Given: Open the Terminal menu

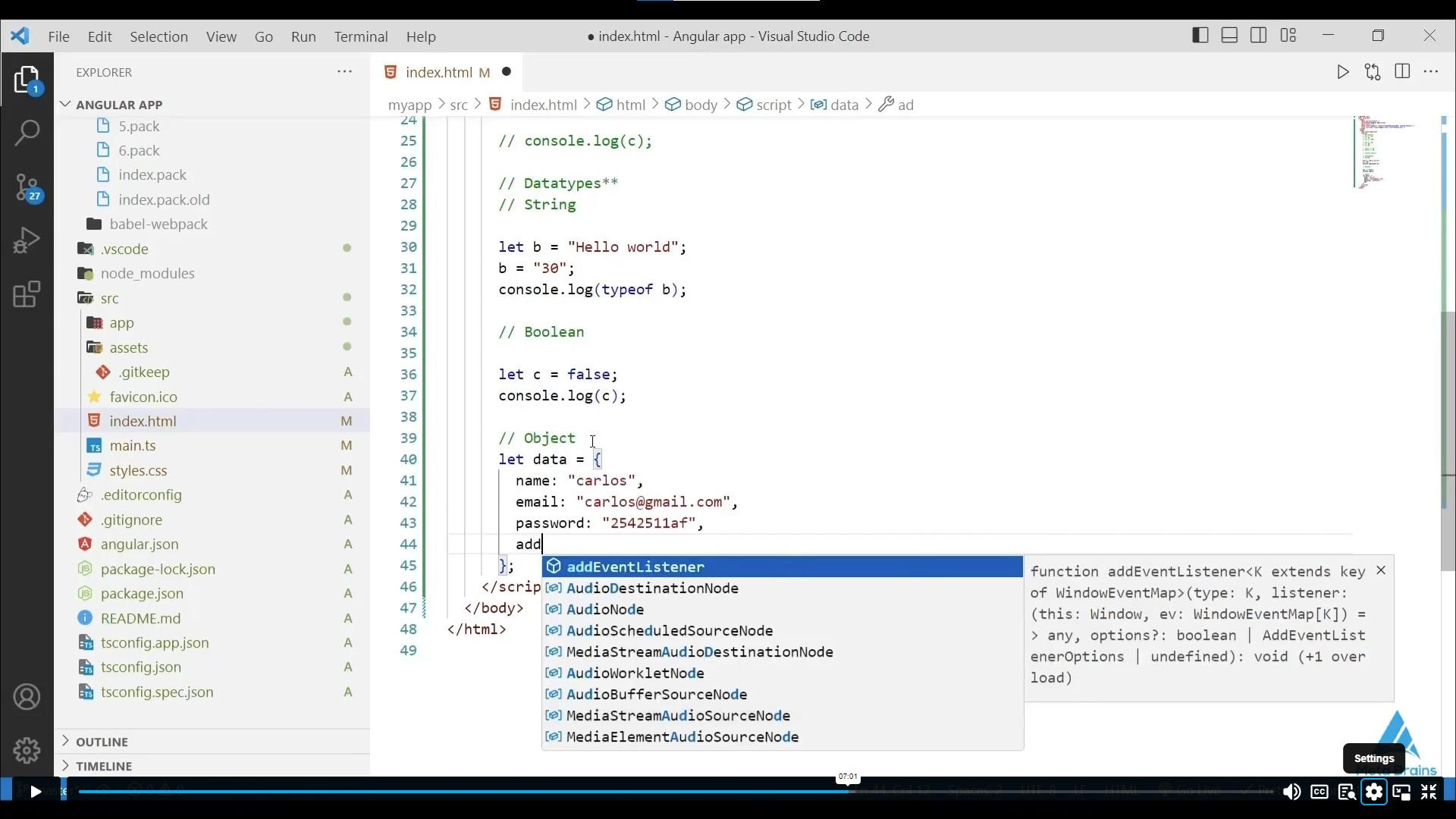Looking at the screenshot, I should point(361,36).
